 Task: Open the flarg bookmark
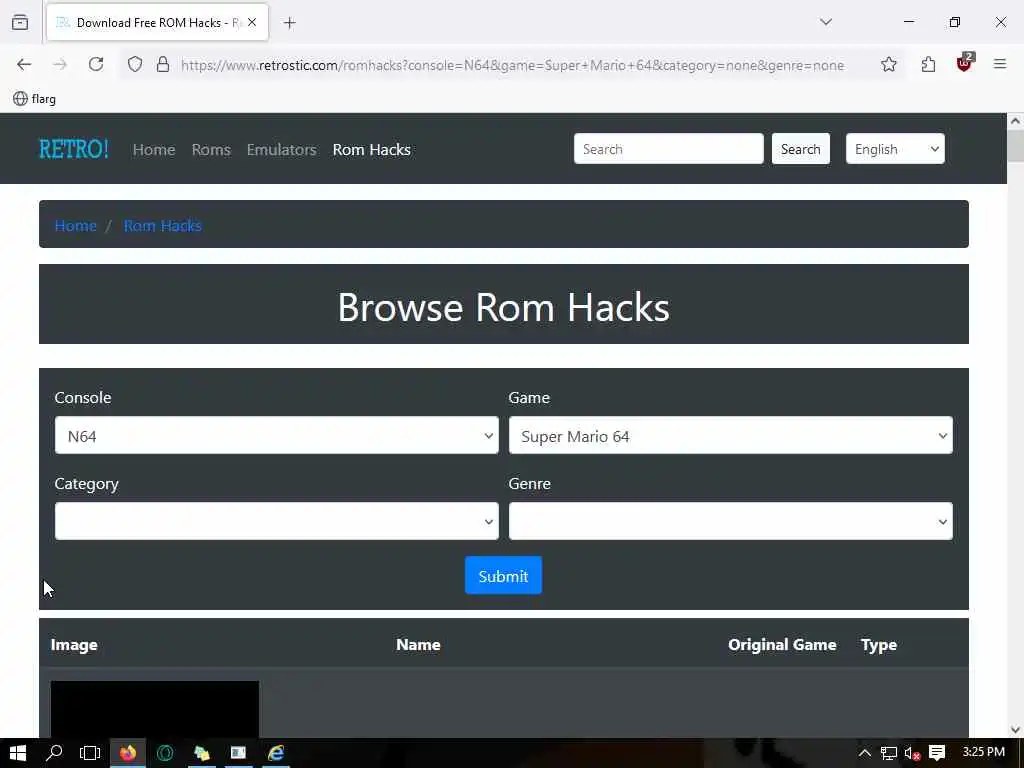pos(35,99)
